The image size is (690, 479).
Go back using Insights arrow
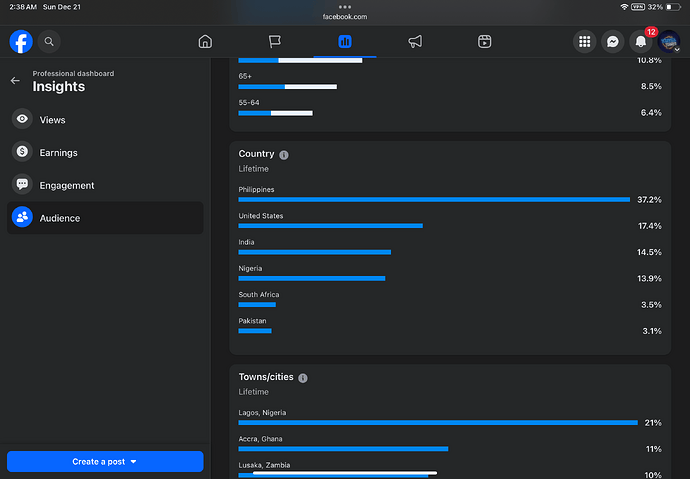click(15, 81)
